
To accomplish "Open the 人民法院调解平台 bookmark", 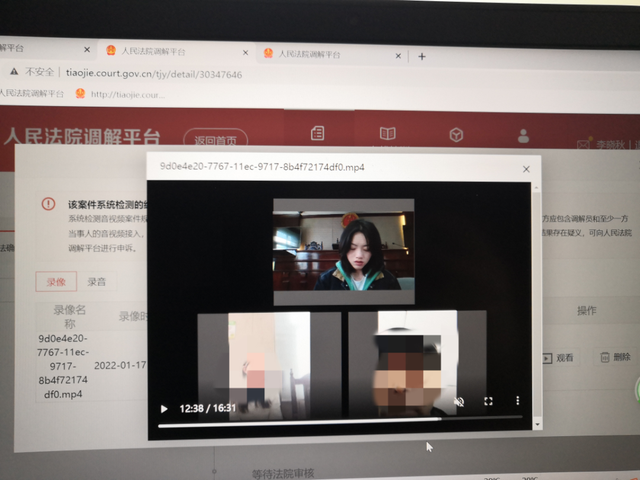I will 31,93.
